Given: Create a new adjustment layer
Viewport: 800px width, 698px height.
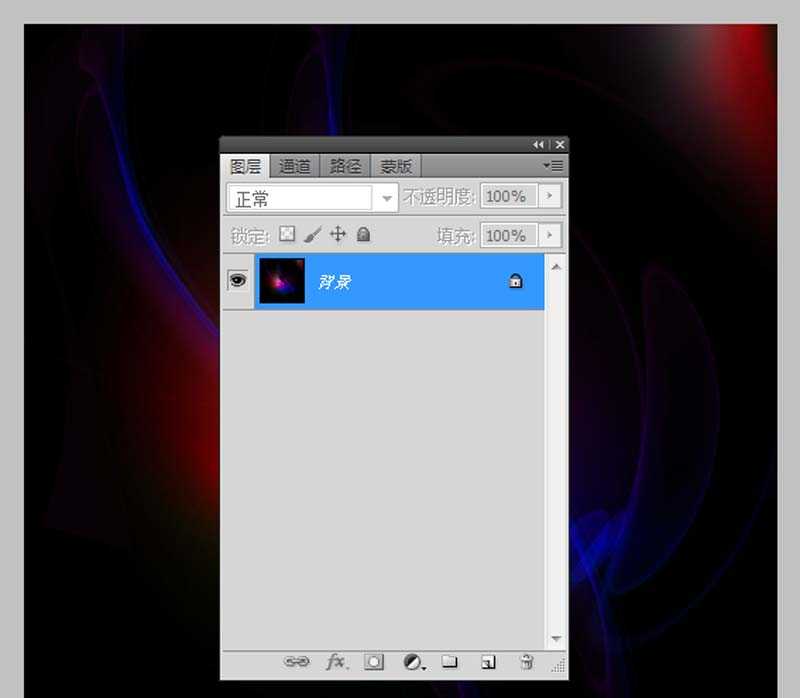Looking at the screenshot, I should click(x=413, y=662).
